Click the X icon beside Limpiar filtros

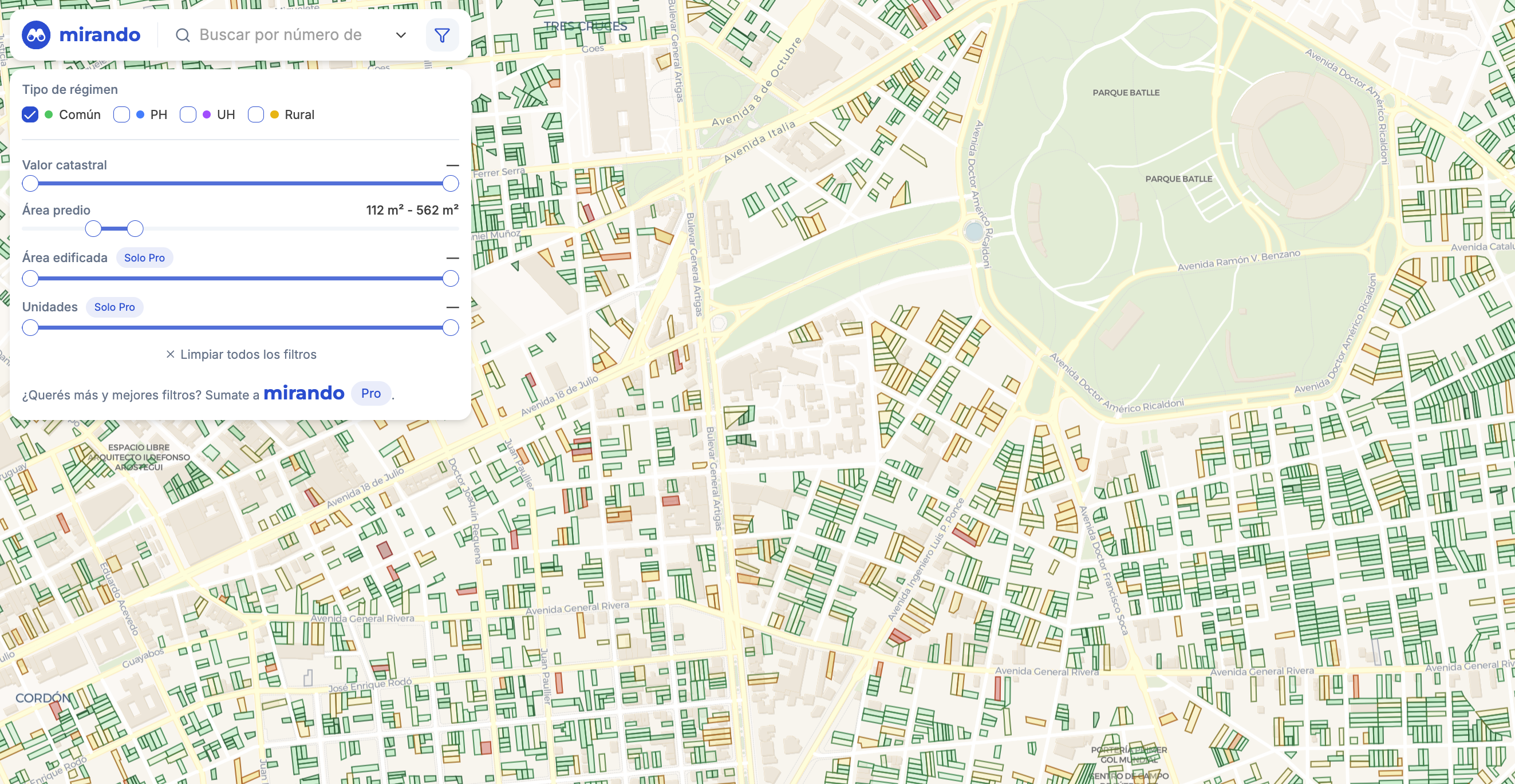coord(170,354)
